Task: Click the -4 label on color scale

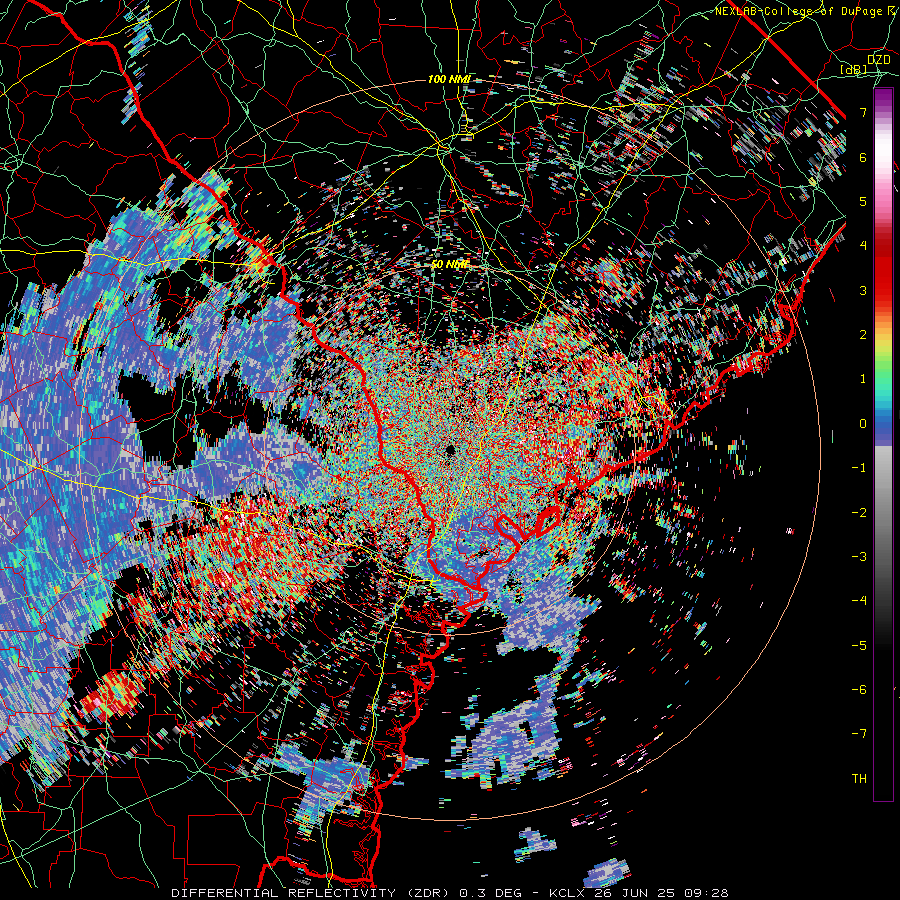Action: pos(859,601)
